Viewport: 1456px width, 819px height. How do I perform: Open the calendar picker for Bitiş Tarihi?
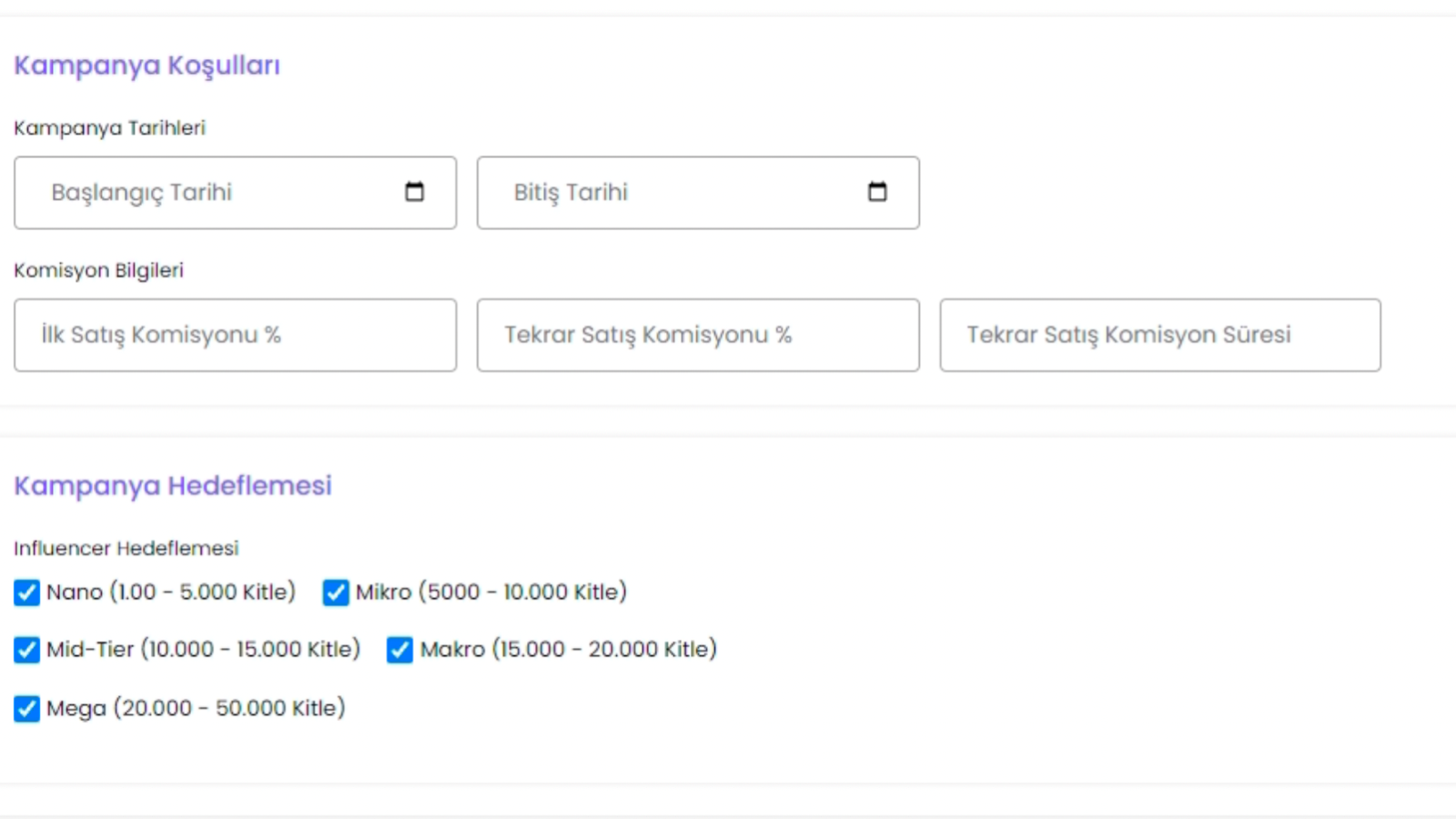click(x=877, y=192)
